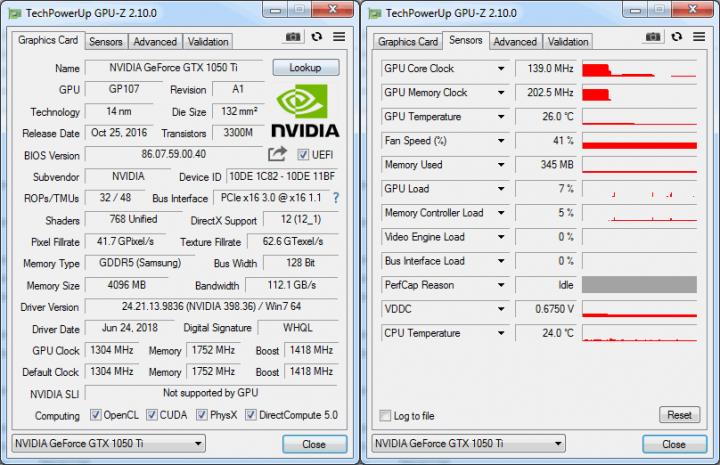
Task: Switch to Graphics Card tab in right window
Action: click(408, 42)
